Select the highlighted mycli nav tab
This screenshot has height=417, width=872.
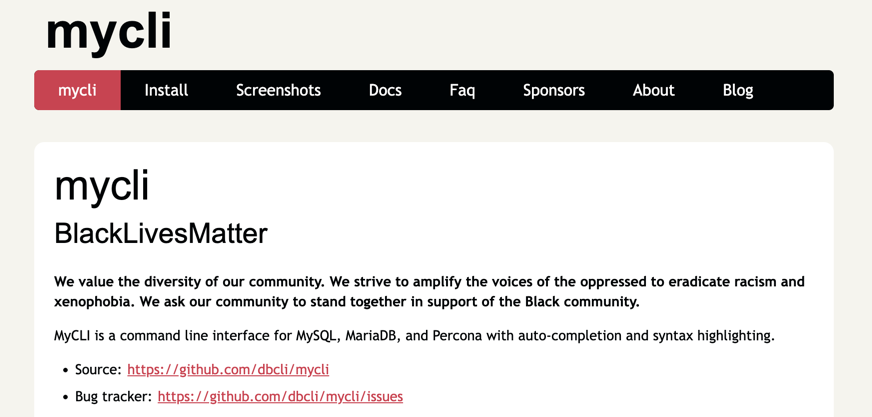77,90
